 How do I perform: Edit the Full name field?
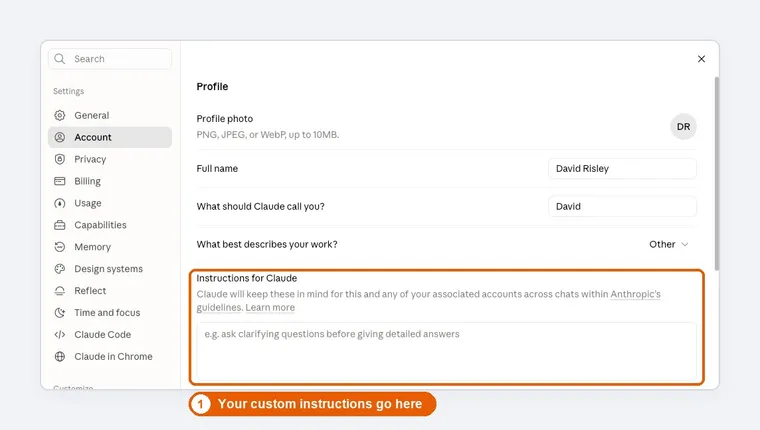tap(622, 169)
